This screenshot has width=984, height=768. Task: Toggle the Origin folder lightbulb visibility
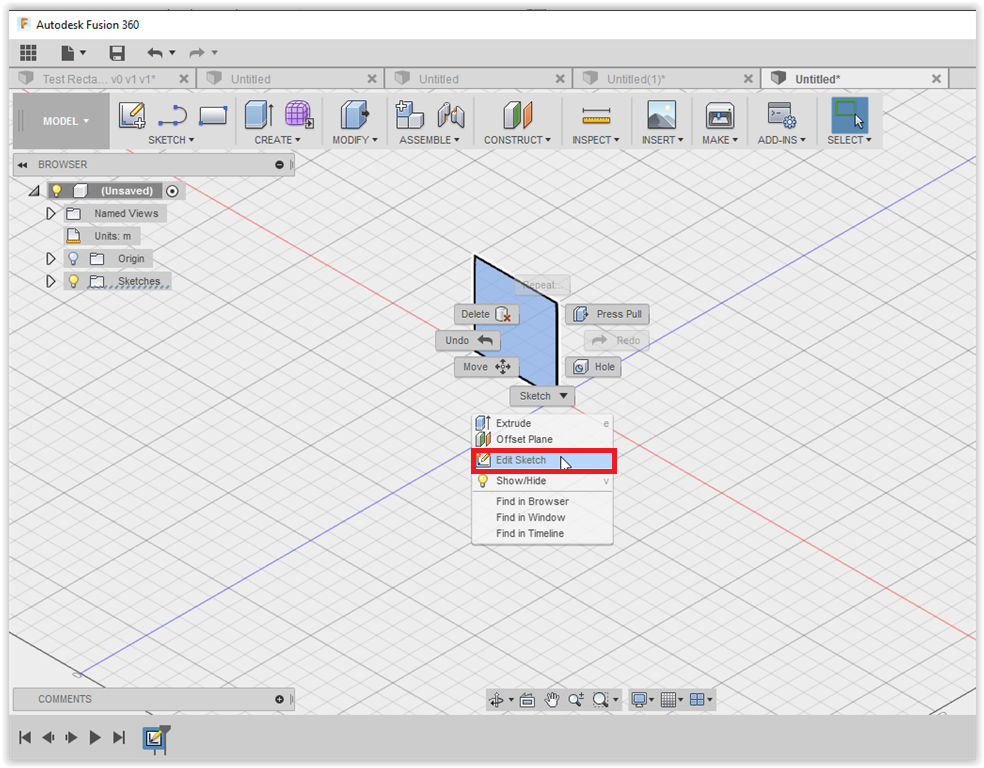tap(73, 258)
